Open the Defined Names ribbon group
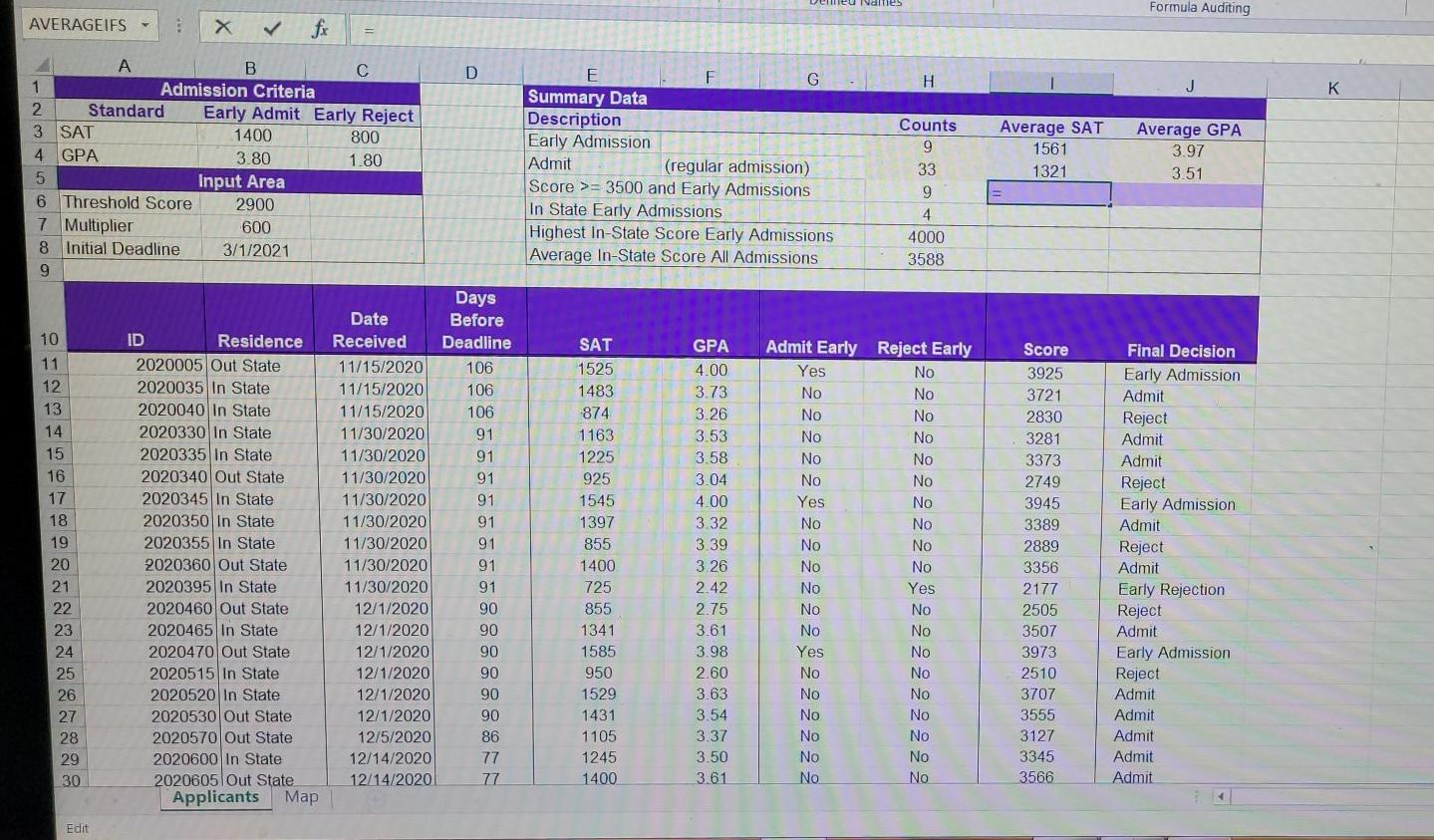 point(853,3)
